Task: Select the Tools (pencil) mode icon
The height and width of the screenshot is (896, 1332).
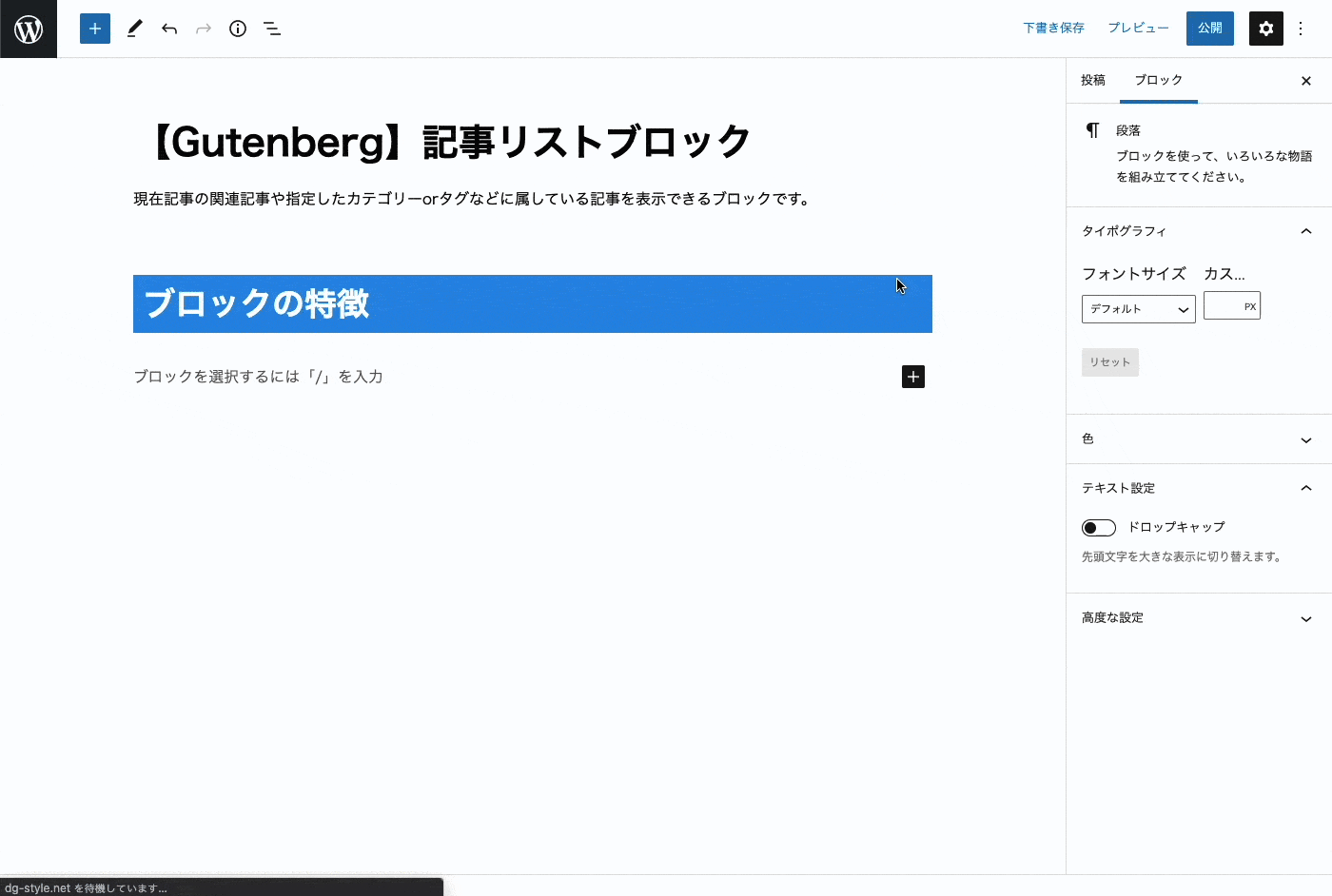Action: click(x=134, y=29)
